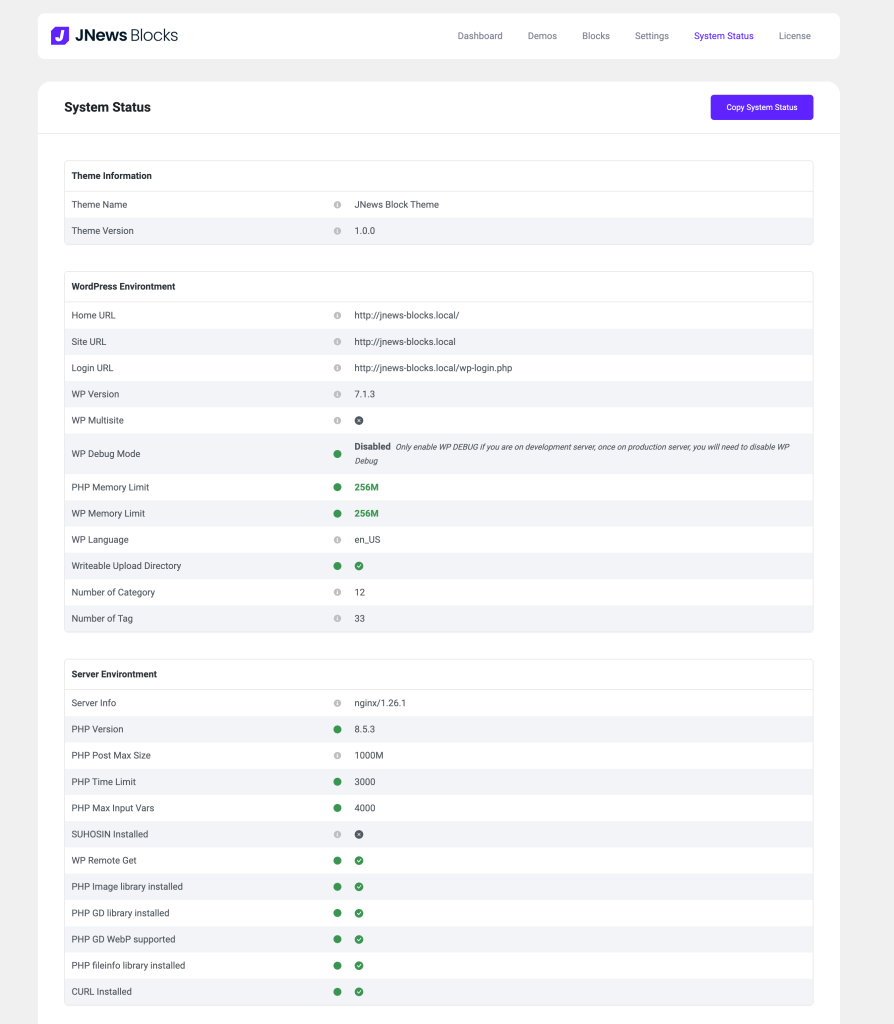The height and width of the screenshot is (1024, 894).
Task: Click checkmark icon for CURL Installed
Action: 359,991
